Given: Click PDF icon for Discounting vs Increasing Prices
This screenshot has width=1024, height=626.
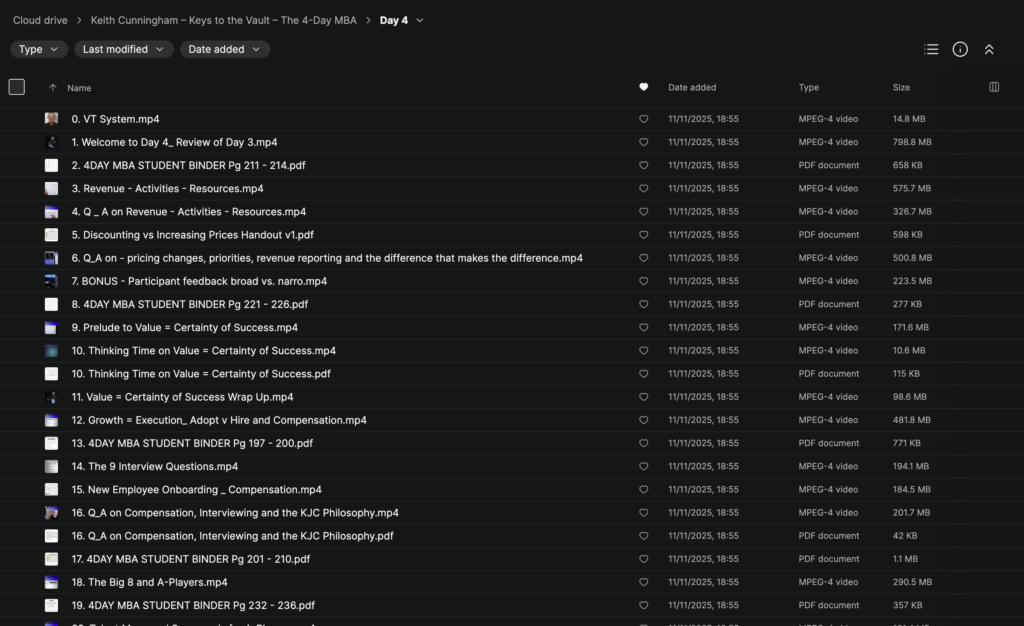Looking at the screenshot, I should (x=51, y=235).
